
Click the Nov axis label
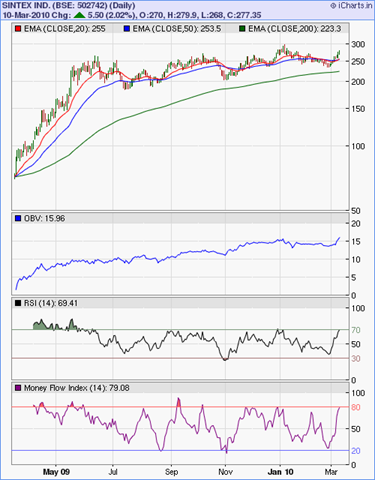225,472
